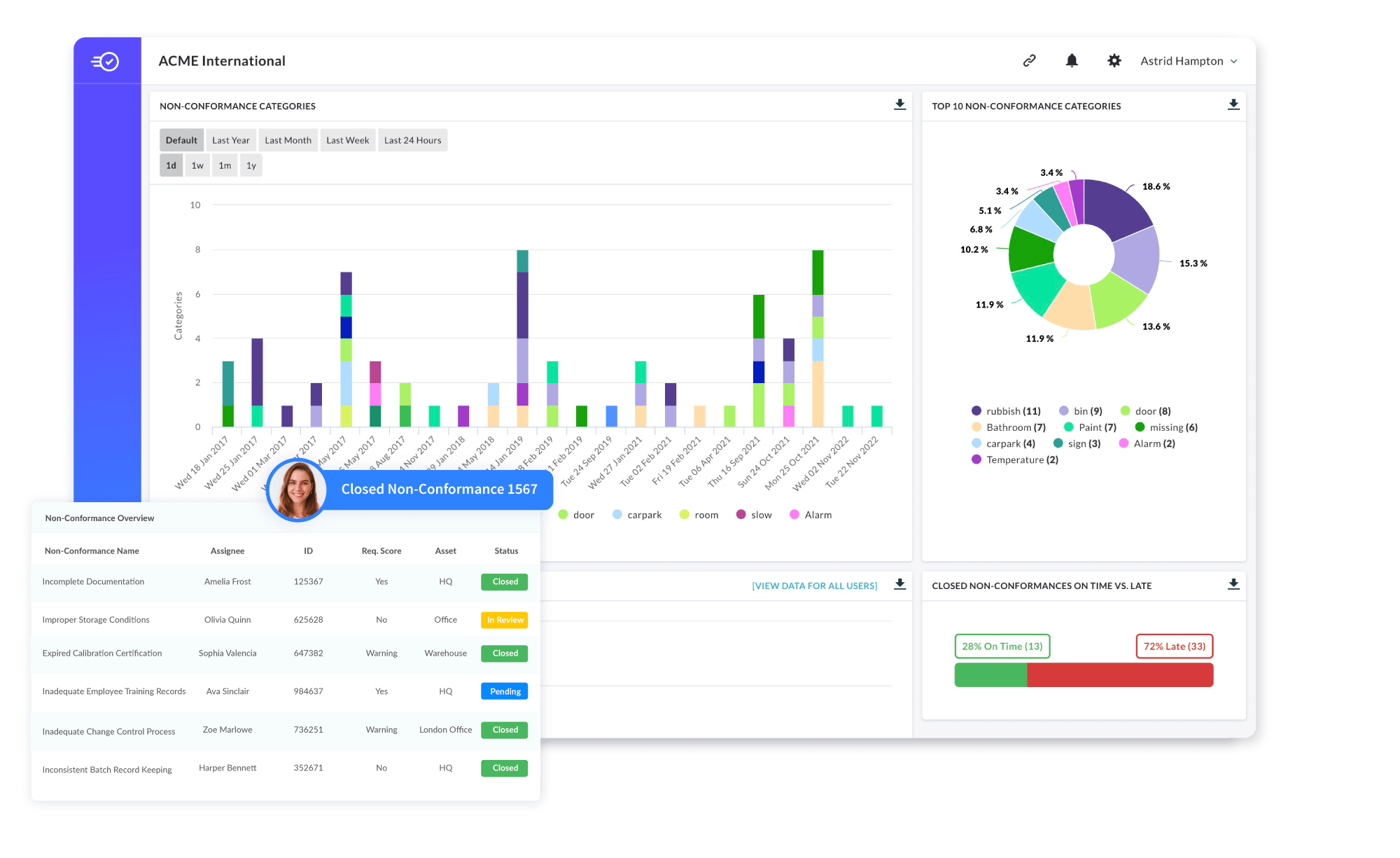1400x858 pixels.
Task: Export the Closed Non-Conformances On Time vs. Late chart
Action: coord(1233,585)
